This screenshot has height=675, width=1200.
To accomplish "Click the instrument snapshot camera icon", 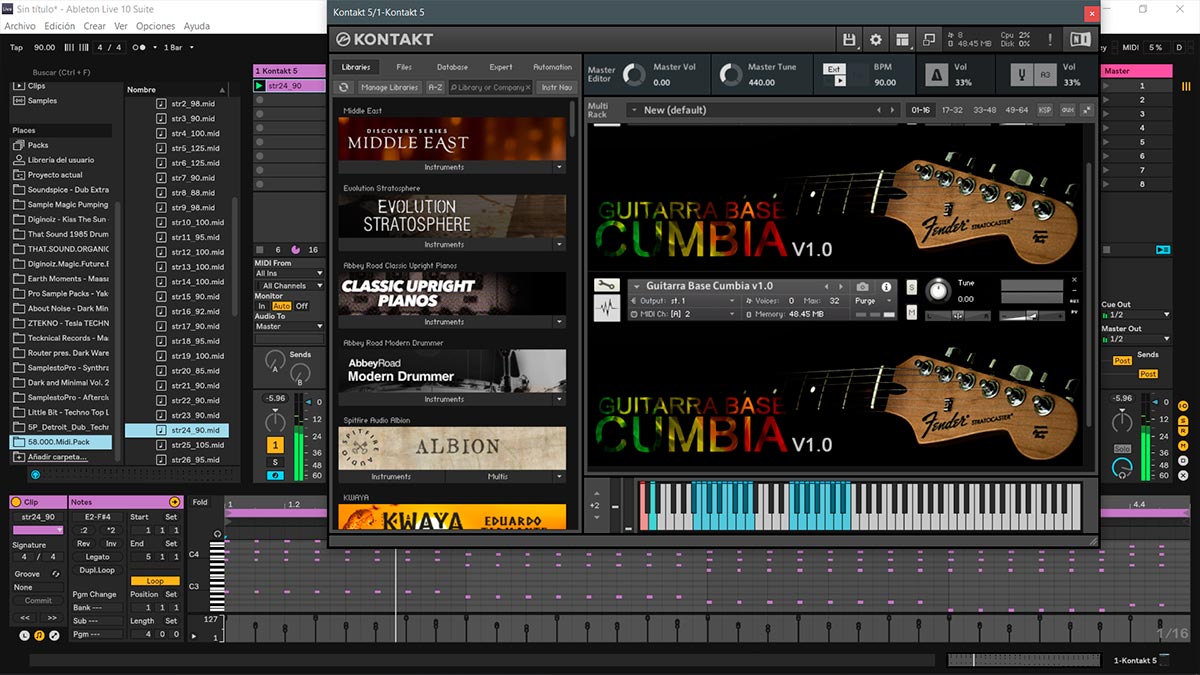I will point(862,287).
